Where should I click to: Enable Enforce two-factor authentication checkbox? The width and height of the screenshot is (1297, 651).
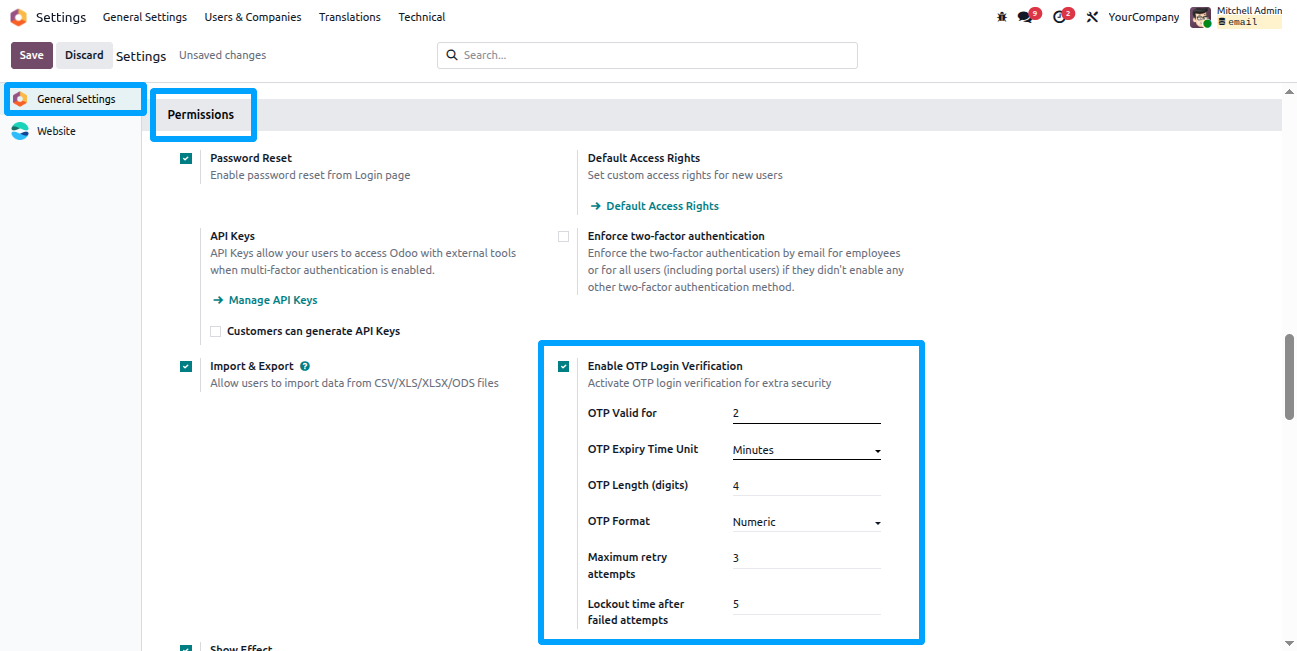(564, 236)
